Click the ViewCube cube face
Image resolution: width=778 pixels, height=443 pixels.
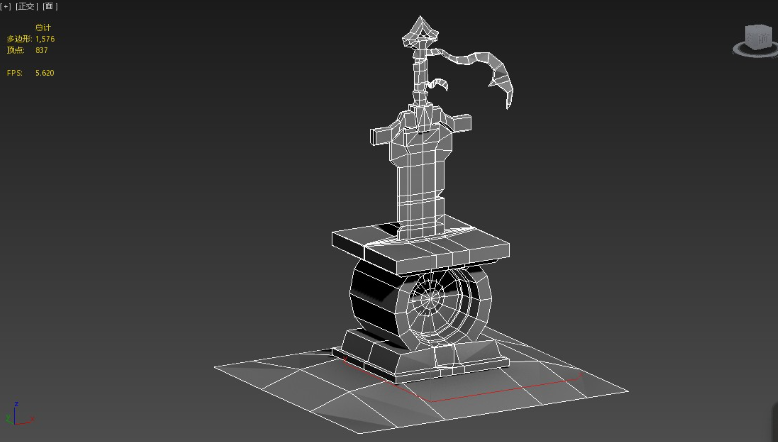point(758,37)
